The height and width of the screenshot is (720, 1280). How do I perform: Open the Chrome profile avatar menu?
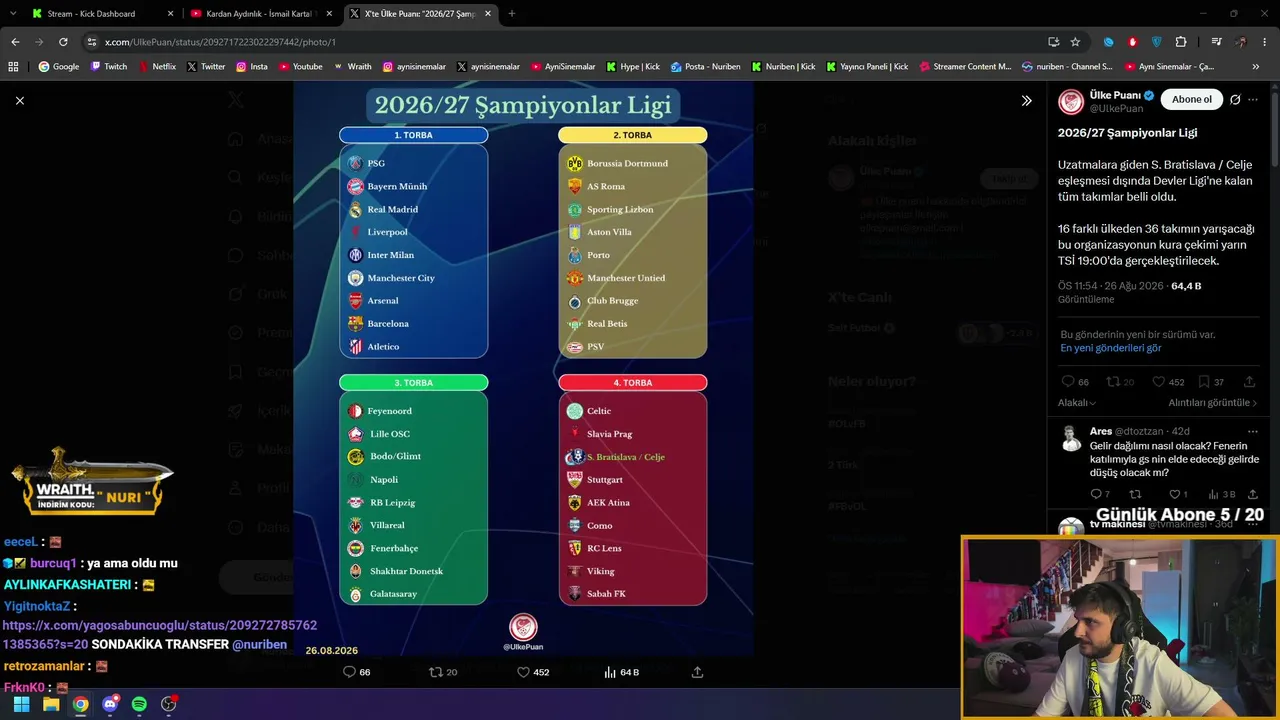(1241, 42)
